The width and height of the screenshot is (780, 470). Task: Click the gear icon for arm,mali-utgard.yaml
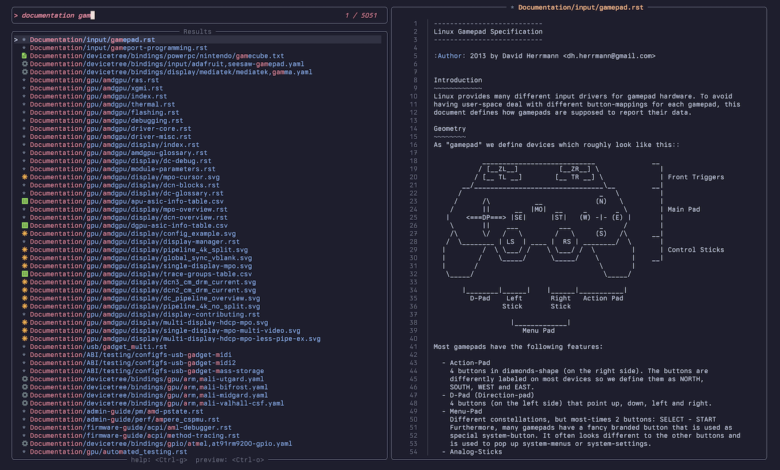tap(24, 379)
